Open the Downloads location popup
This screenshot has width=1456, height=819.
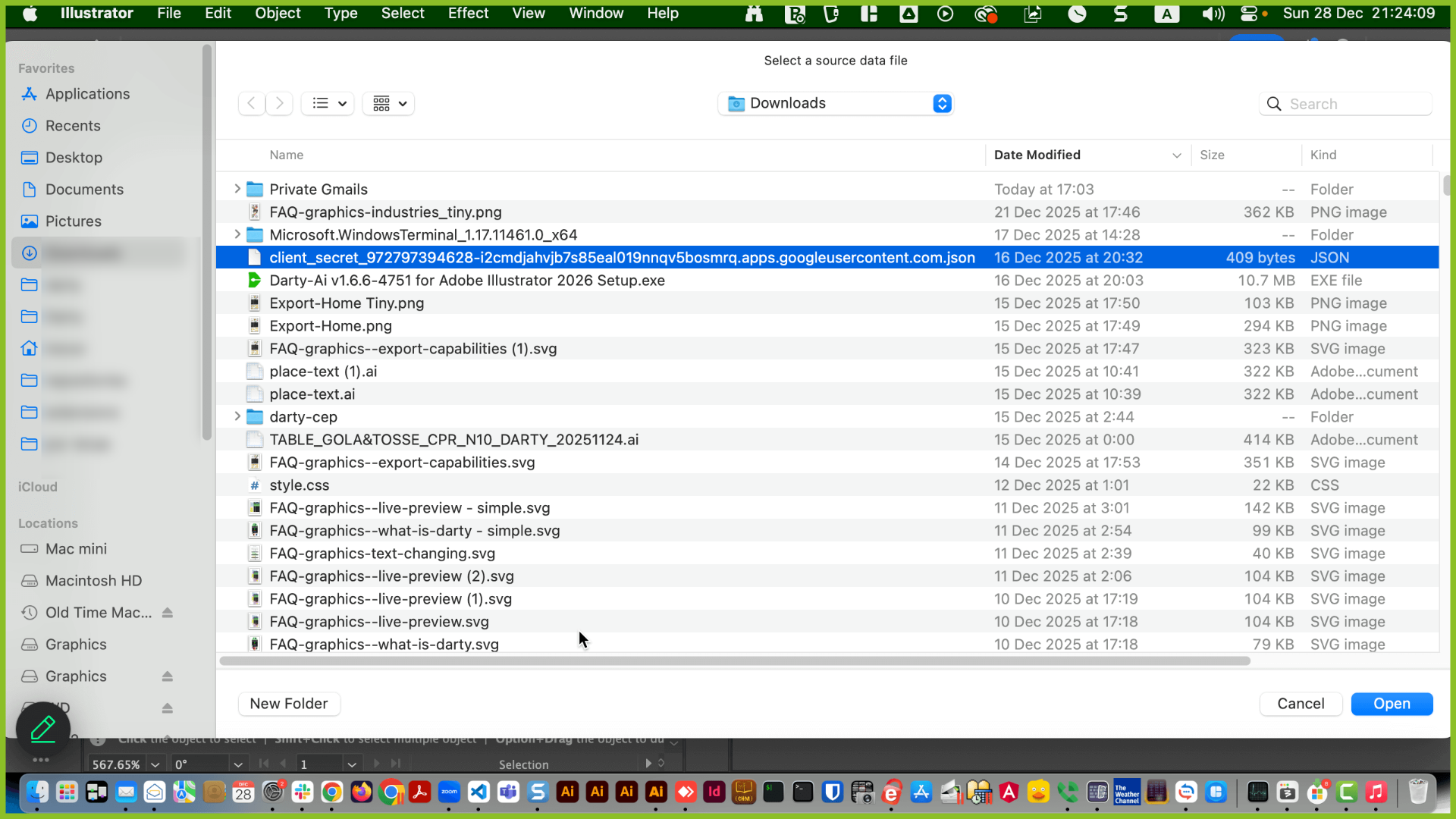click(836, 103)
